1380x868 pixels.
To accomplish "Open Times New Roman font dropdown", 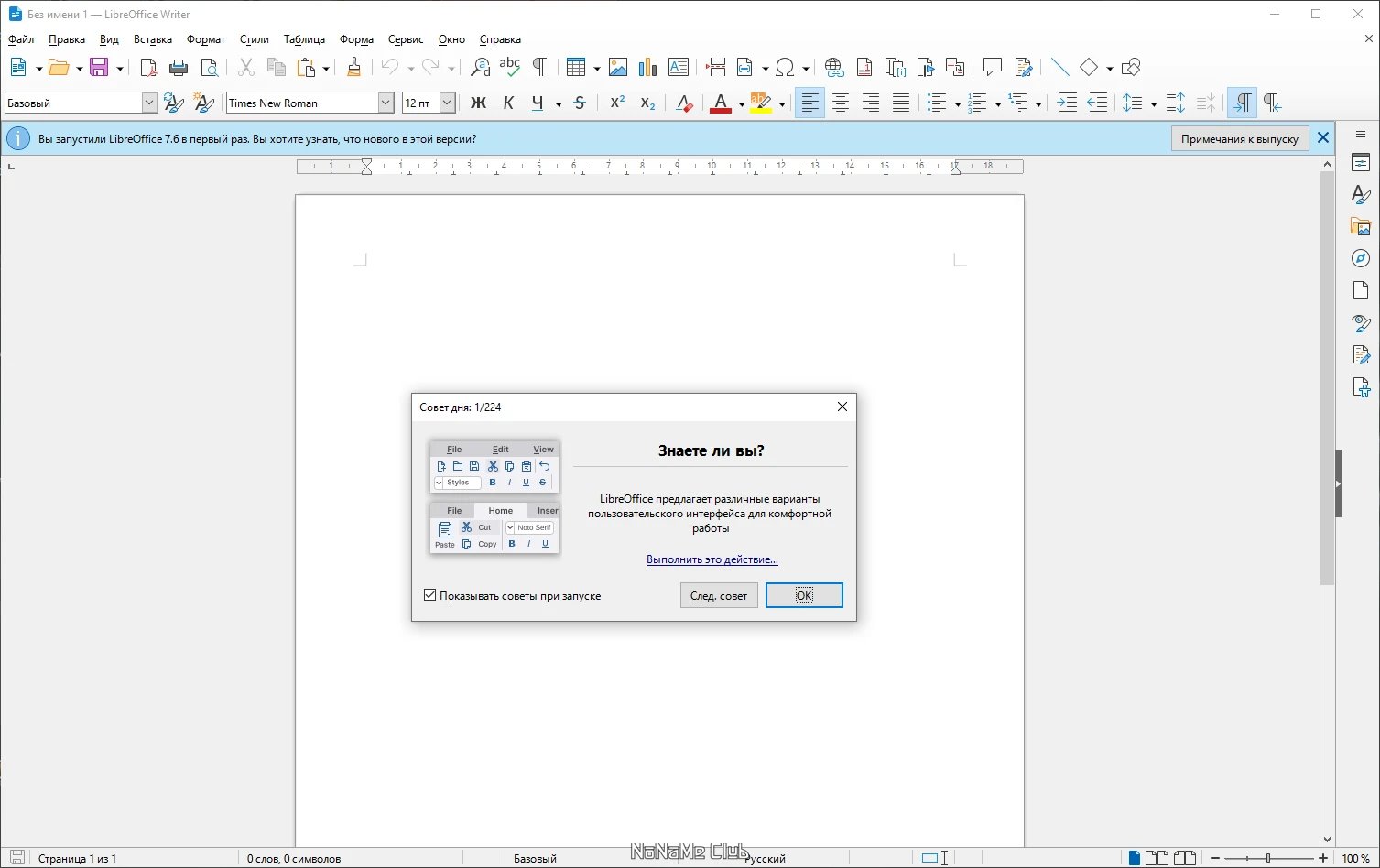I will [x=386, y=103].
